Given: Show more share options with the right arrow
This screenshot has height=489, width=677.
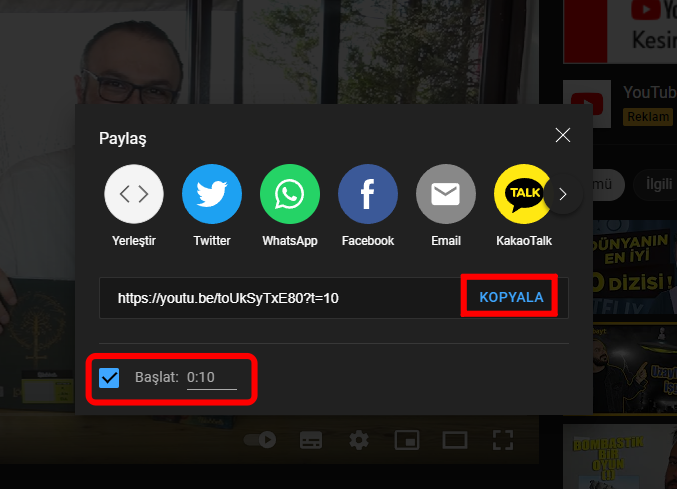Looking at the screenshot, I should tap(564, 194).
